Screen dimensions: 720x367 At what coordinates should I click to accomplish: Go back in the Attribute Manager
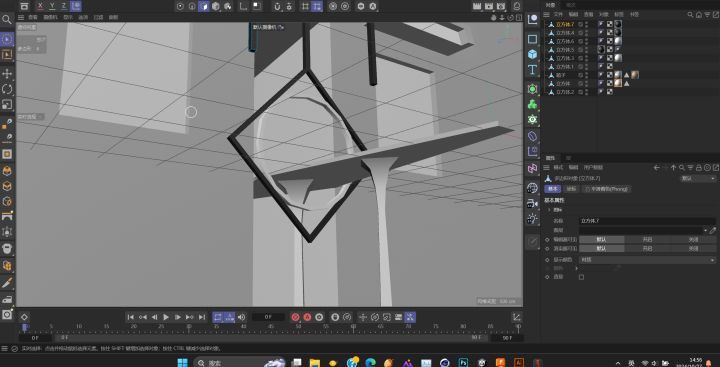coord(657,168)
